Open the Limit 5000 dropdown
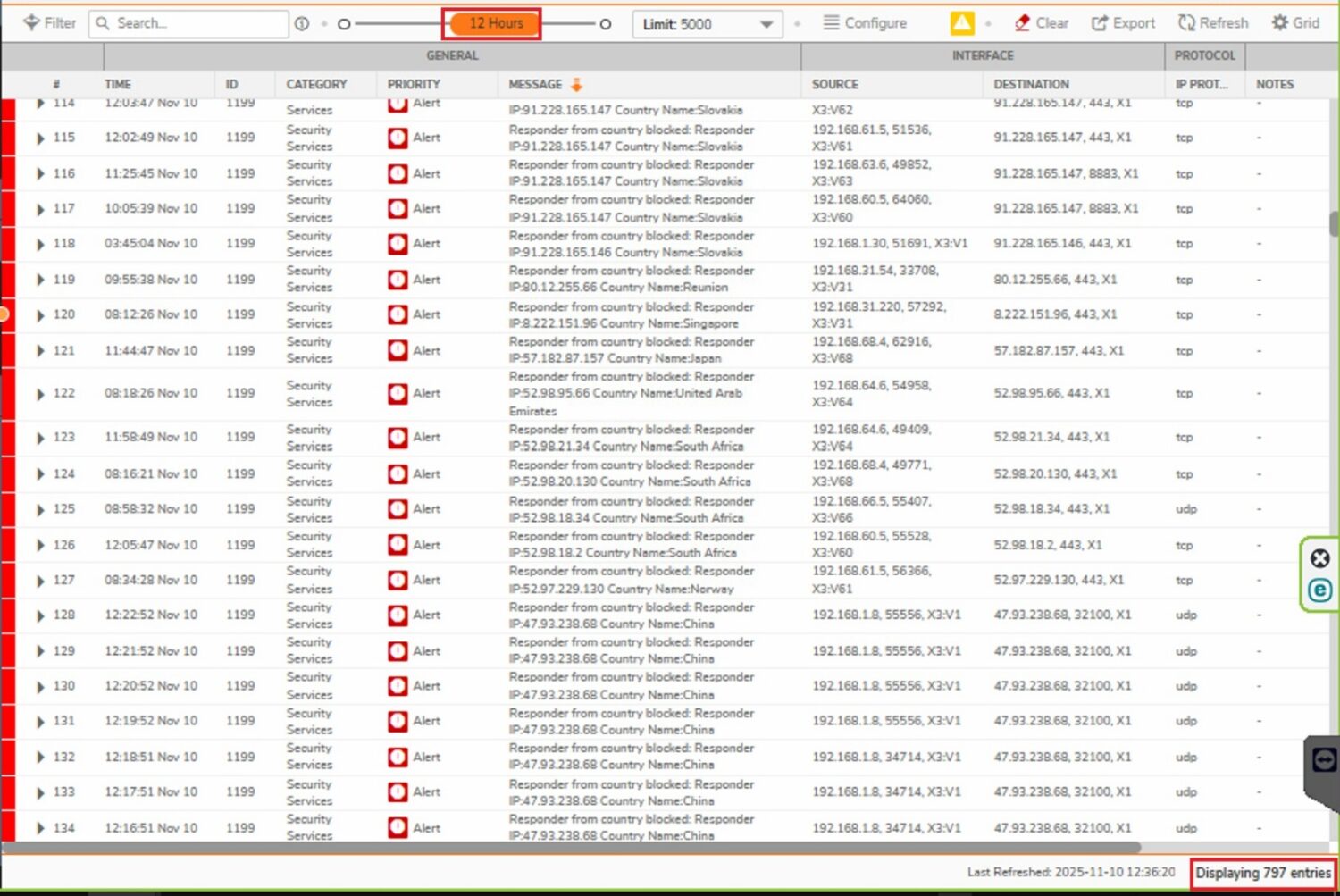This screenshot has height=896, width=1340. [707, 24]
